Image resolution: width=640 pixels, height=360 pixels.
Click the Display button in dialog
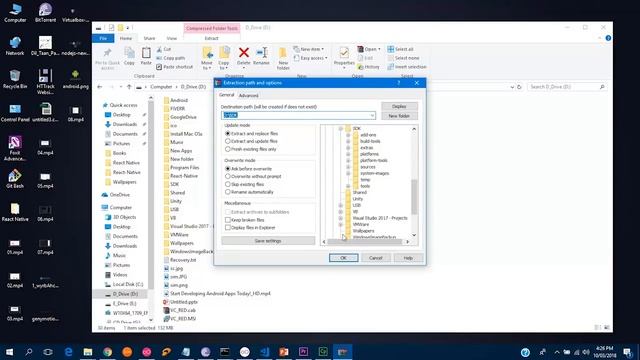point(399,107)
